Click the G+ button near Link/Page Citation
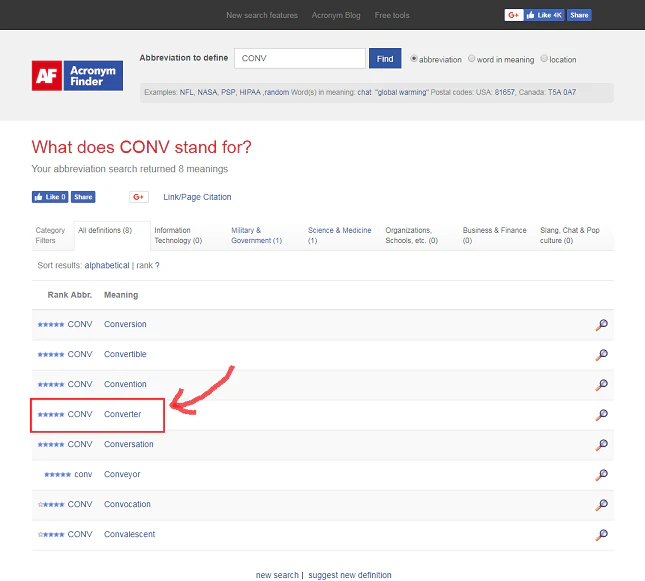 click(139, 197)
